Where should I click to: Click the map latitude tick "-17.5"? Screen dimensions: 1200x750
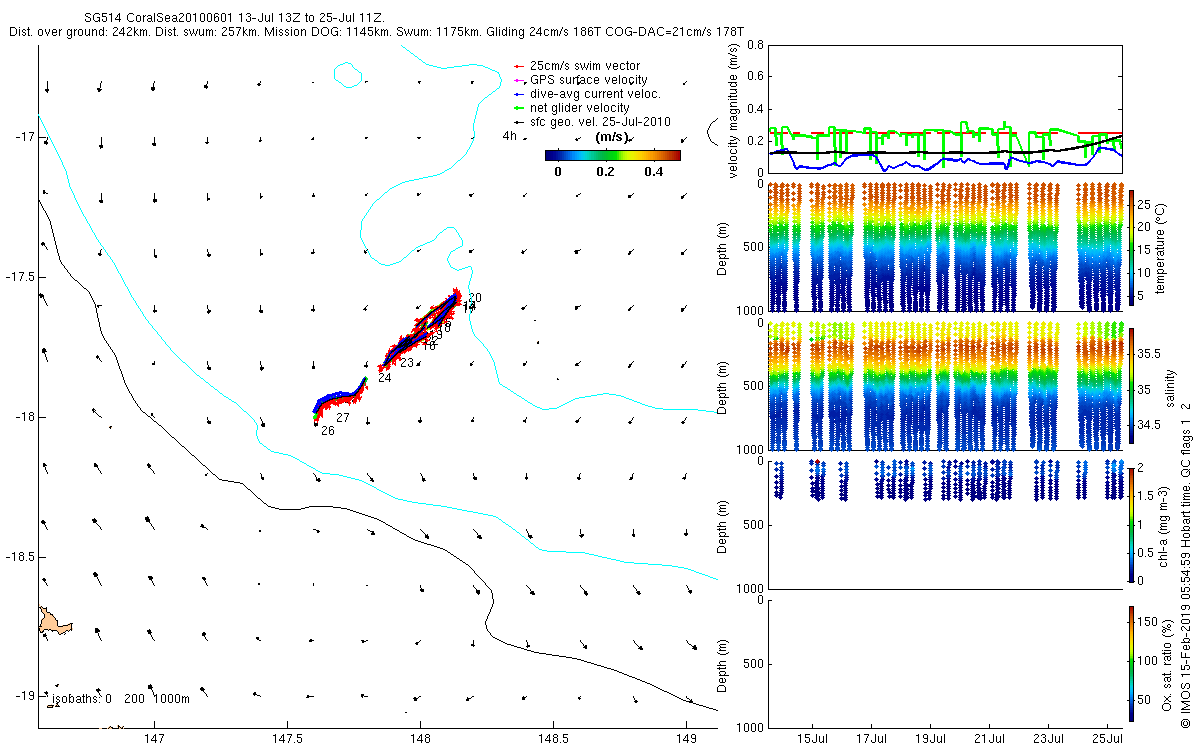point(19,277)
